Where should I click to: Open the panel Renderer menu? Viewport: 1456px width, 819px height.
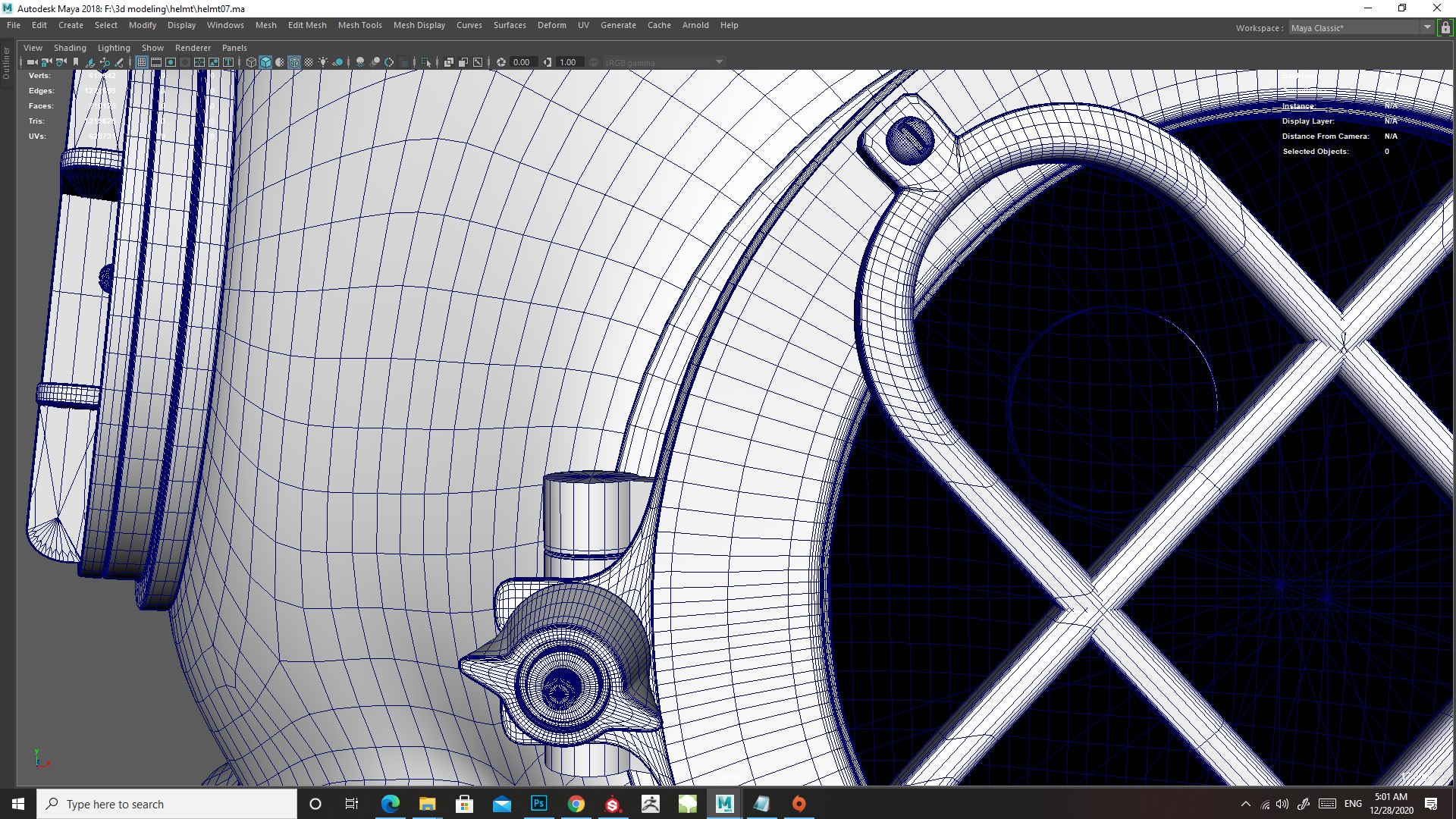(193, 48)
